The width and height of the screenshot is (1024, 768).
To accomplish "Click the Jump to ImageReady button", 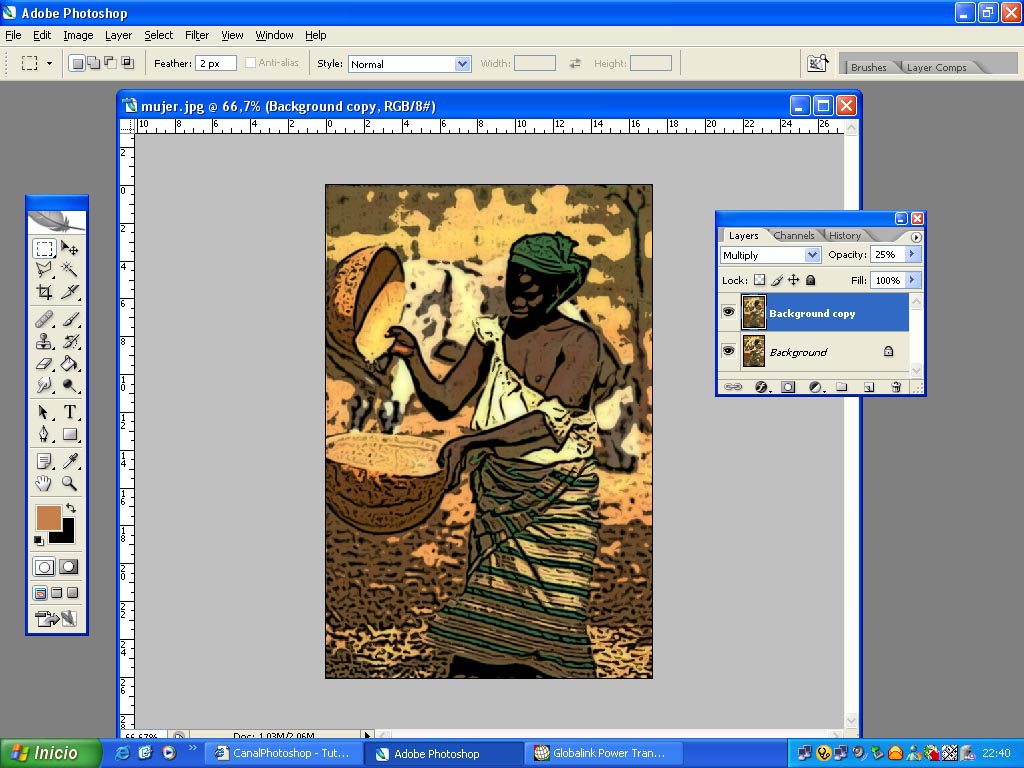I will click(56, 618).
